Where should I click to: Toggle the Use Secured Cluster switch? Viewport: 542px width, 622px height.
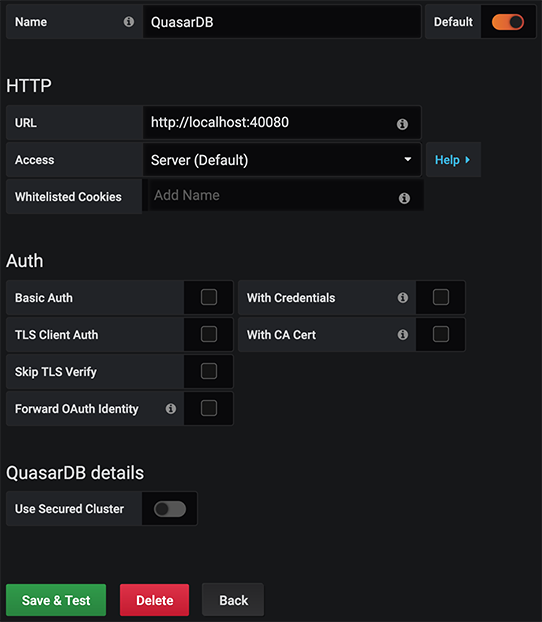[x=170, y=509]
